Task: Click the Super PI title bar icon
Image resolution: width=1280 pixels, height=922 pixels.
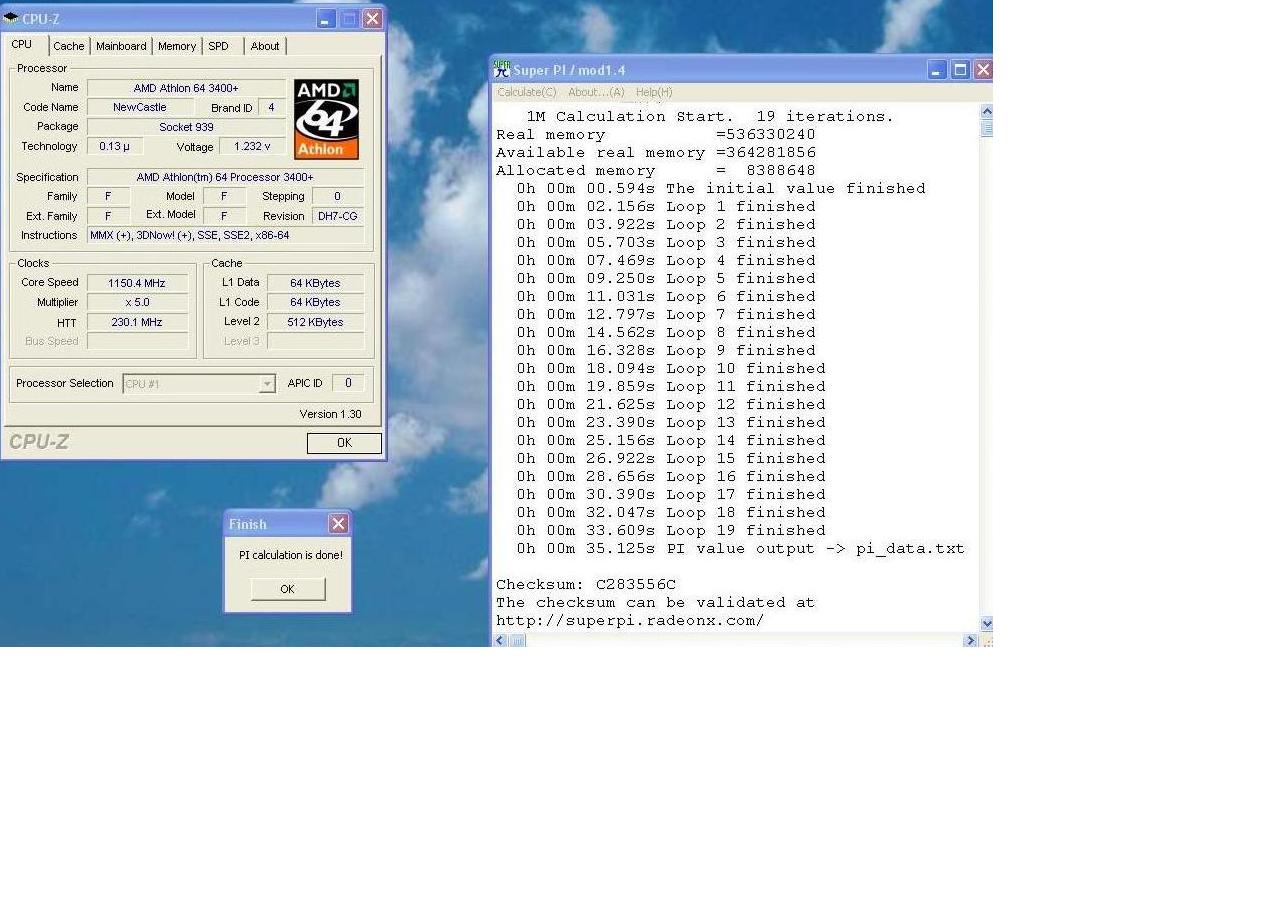Action: 502,69
